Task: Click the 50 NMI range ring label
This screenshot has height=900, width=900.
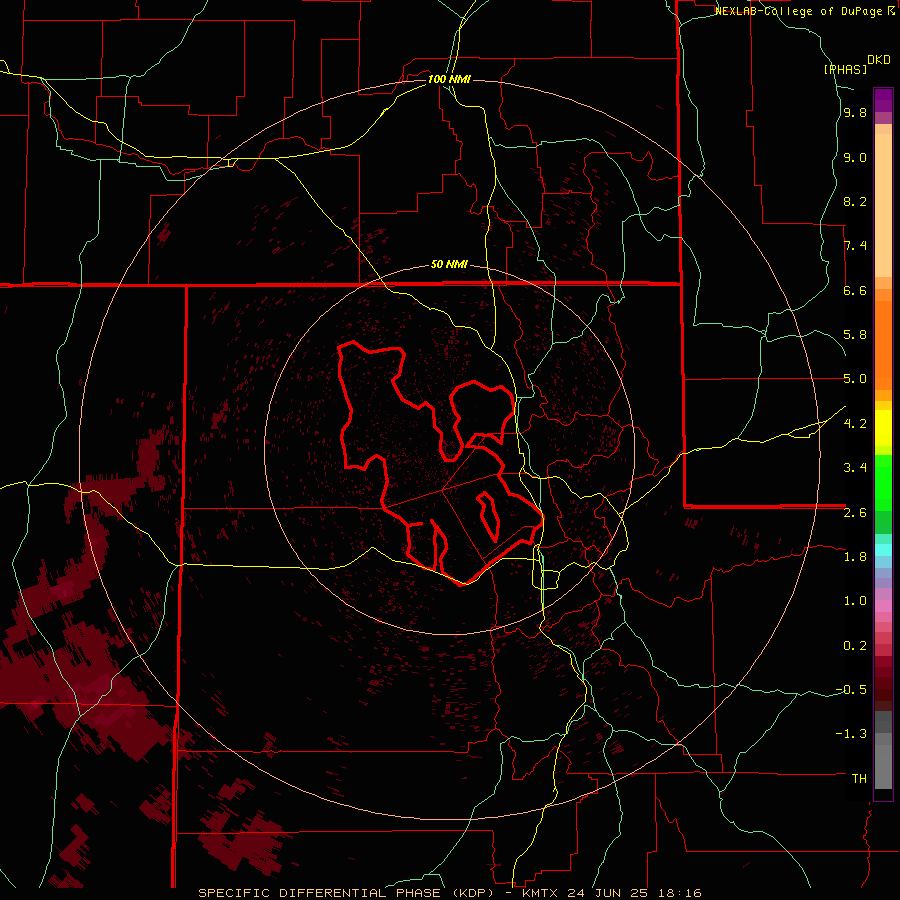Action: click(449, 265)
